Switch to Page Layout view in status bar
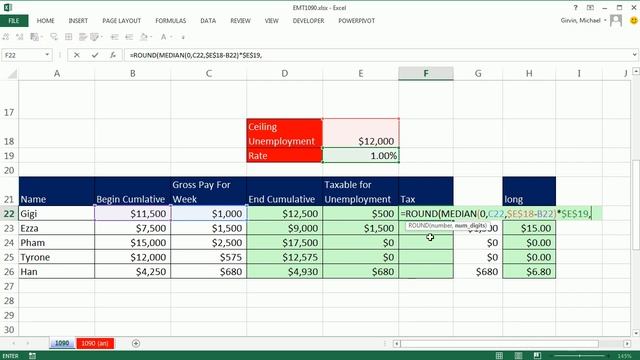640x360 pixels. click(x=518, y=356)
